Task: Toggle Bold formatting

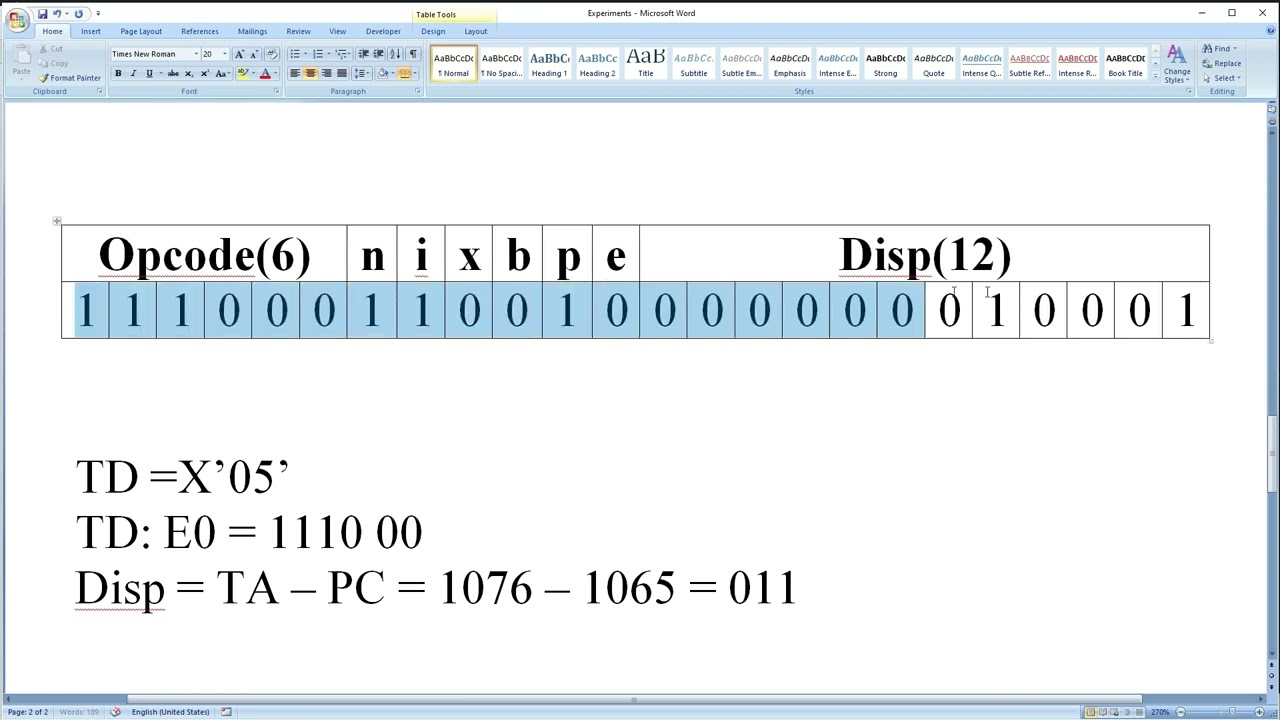Action: pyautogui.click(x=118, y=74)
